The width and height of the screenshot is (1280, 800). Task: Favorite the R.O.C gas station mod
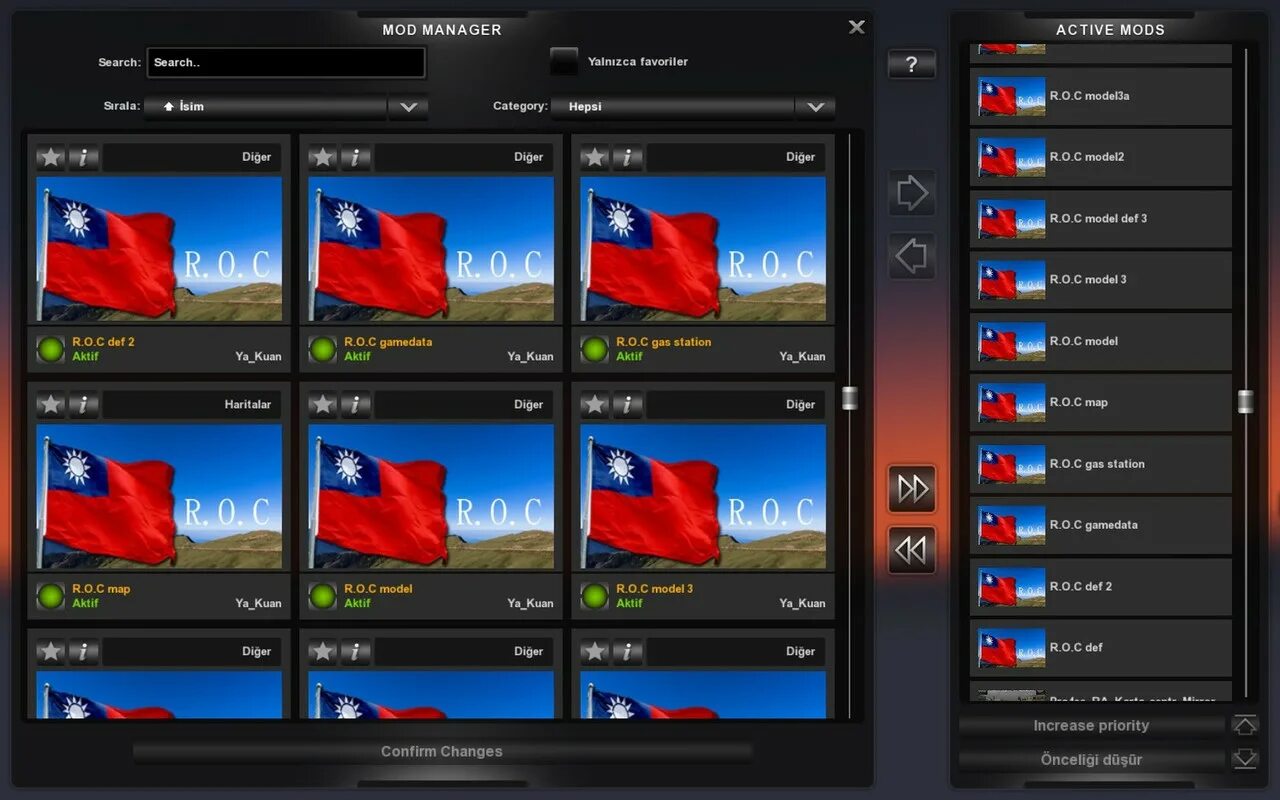coord(595,157)
